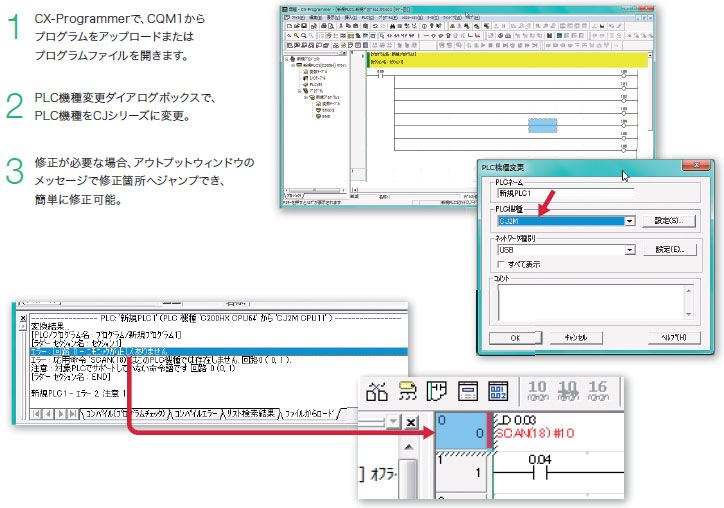
Task: Click the blue 001/002 address icon in enlarged toolbar
Action: point(498,391)
